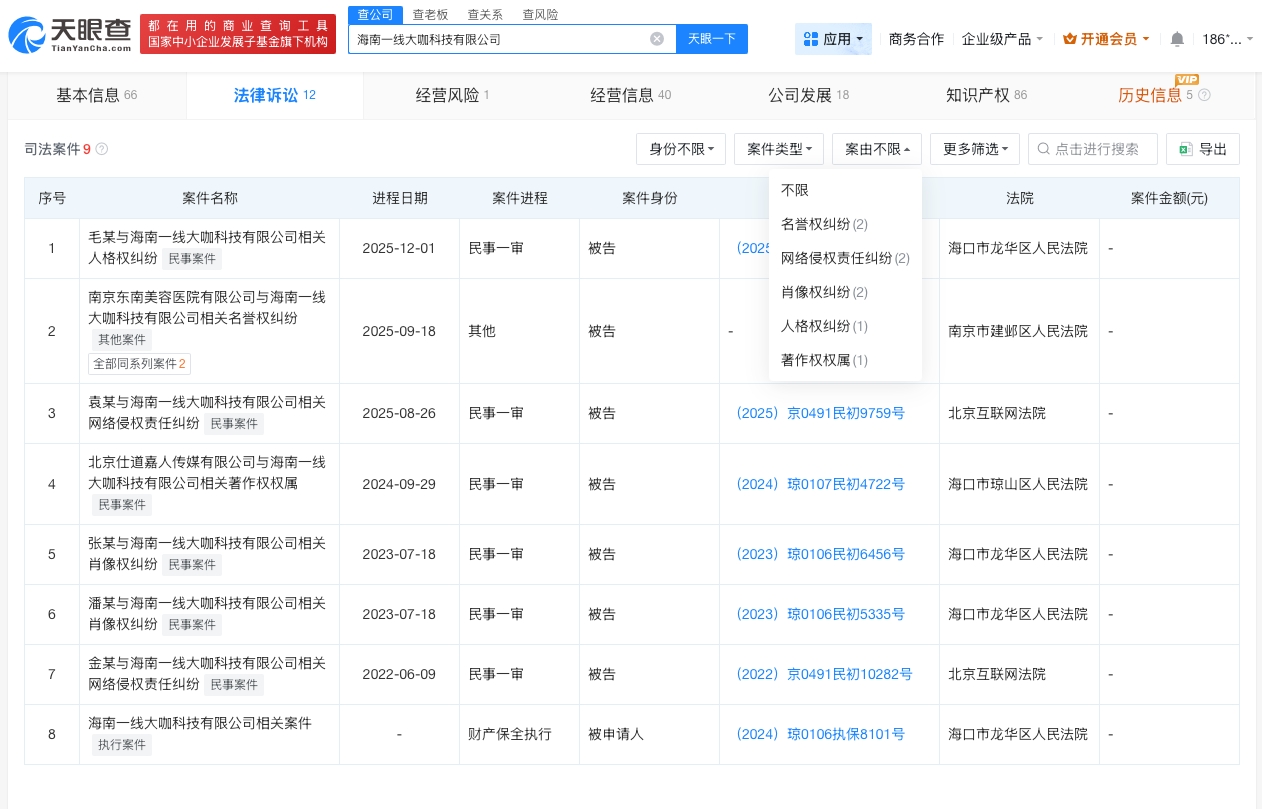Click case name 北京仕道嘉人传媒 著作权权属

[208, 472]
